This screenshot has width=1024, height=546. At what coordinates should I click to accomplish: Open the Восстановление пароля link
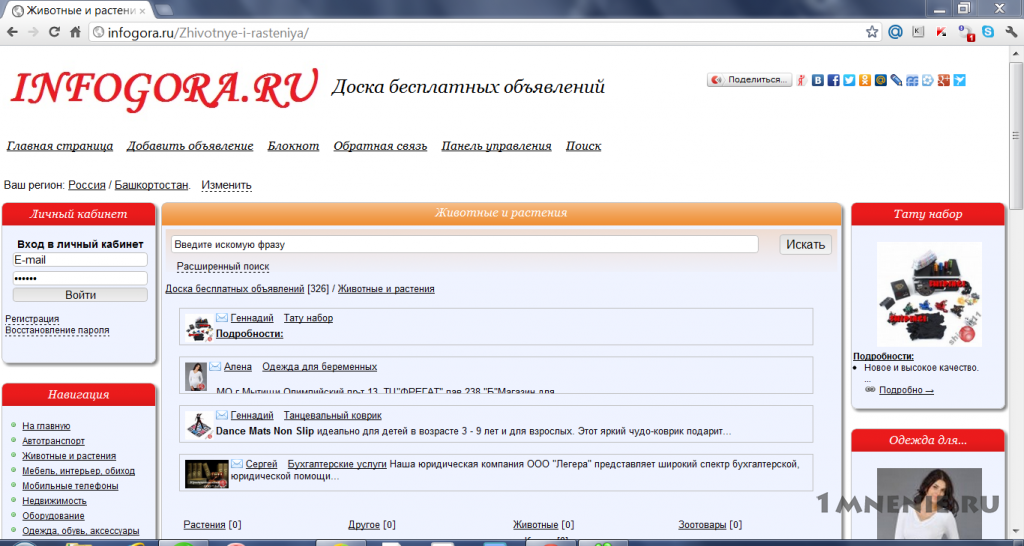57,330
